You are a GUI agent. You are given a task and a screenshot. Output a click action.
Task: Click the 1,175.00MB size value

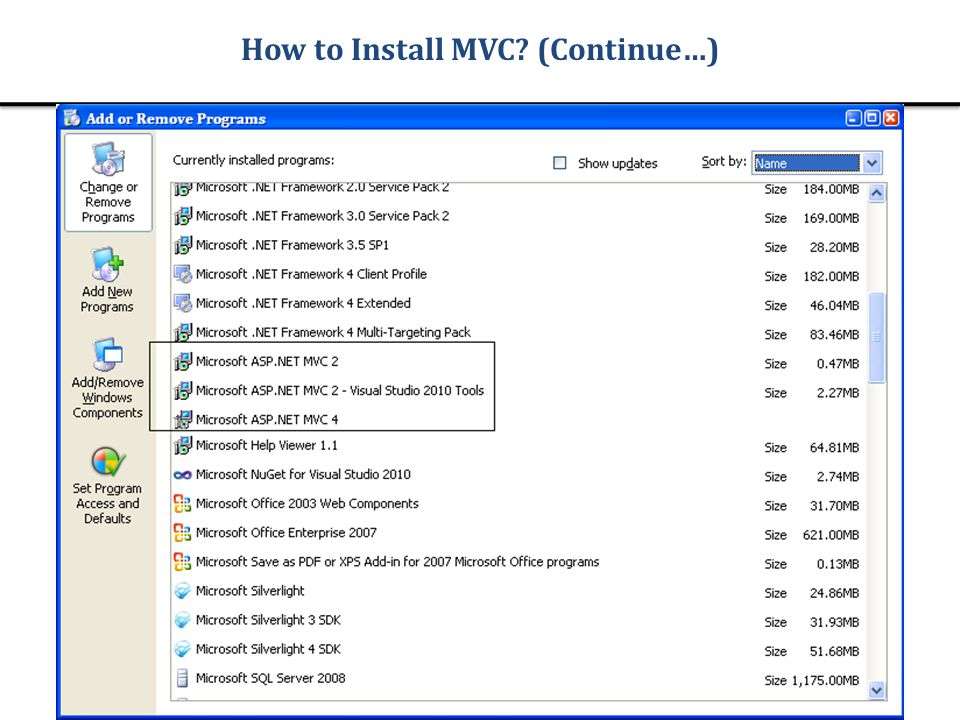pos(825,680)
